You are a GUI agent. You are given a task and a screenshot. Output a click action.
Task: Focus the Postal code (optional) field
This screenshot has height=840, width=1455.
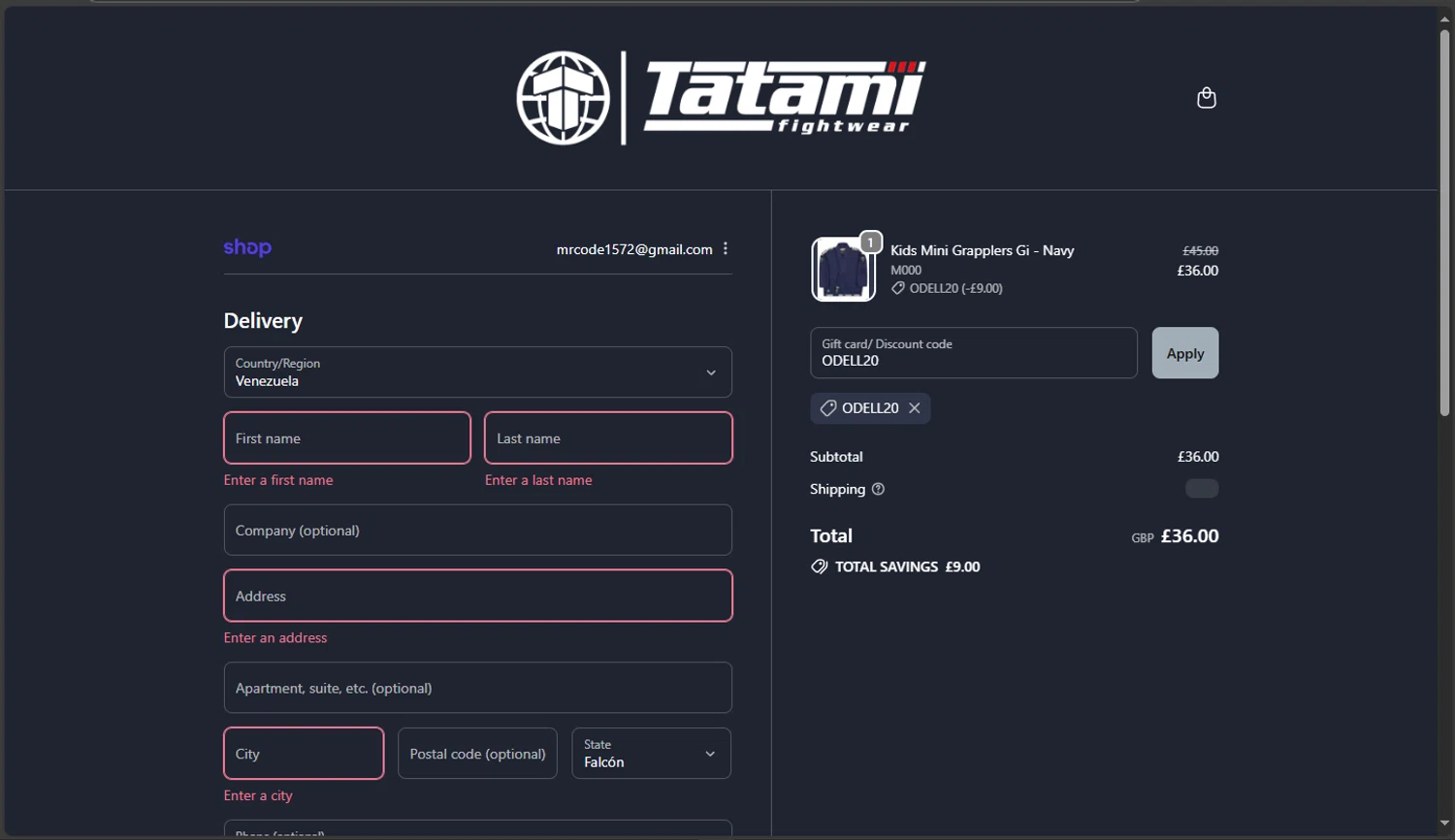(x=477, y=754)
